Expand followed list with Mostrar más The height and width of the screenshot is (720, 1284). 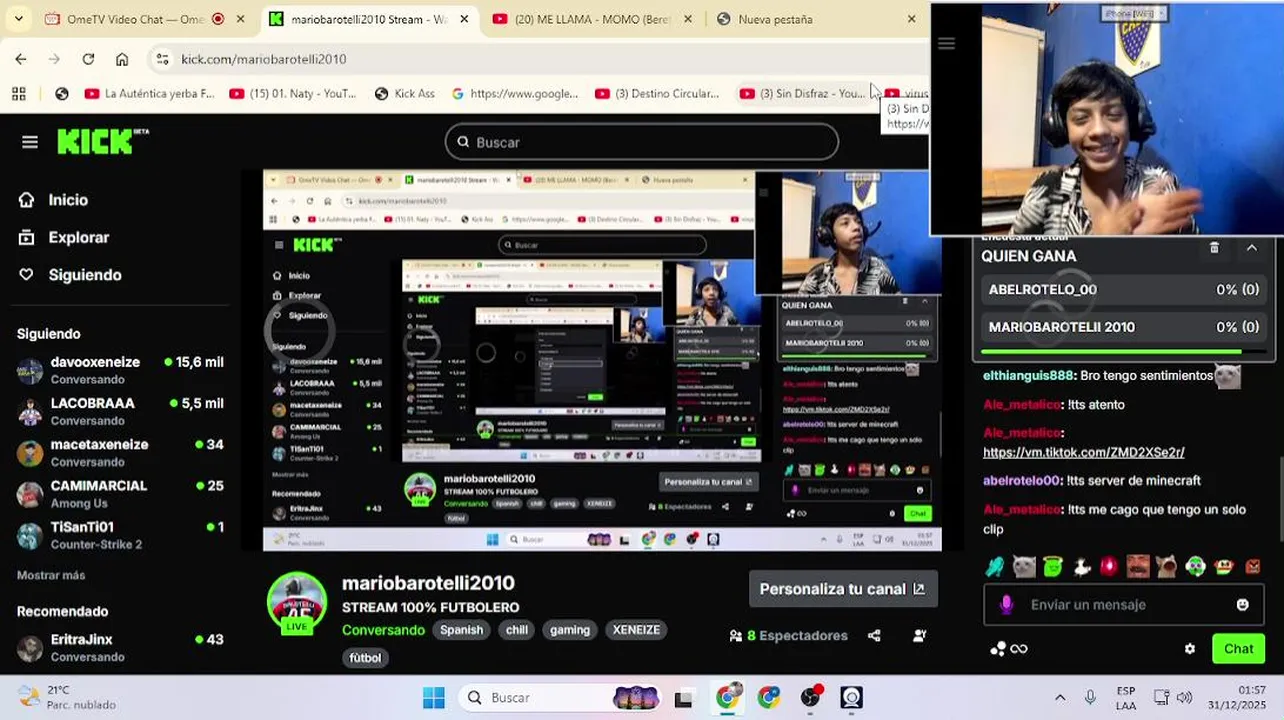pos(51,575)
